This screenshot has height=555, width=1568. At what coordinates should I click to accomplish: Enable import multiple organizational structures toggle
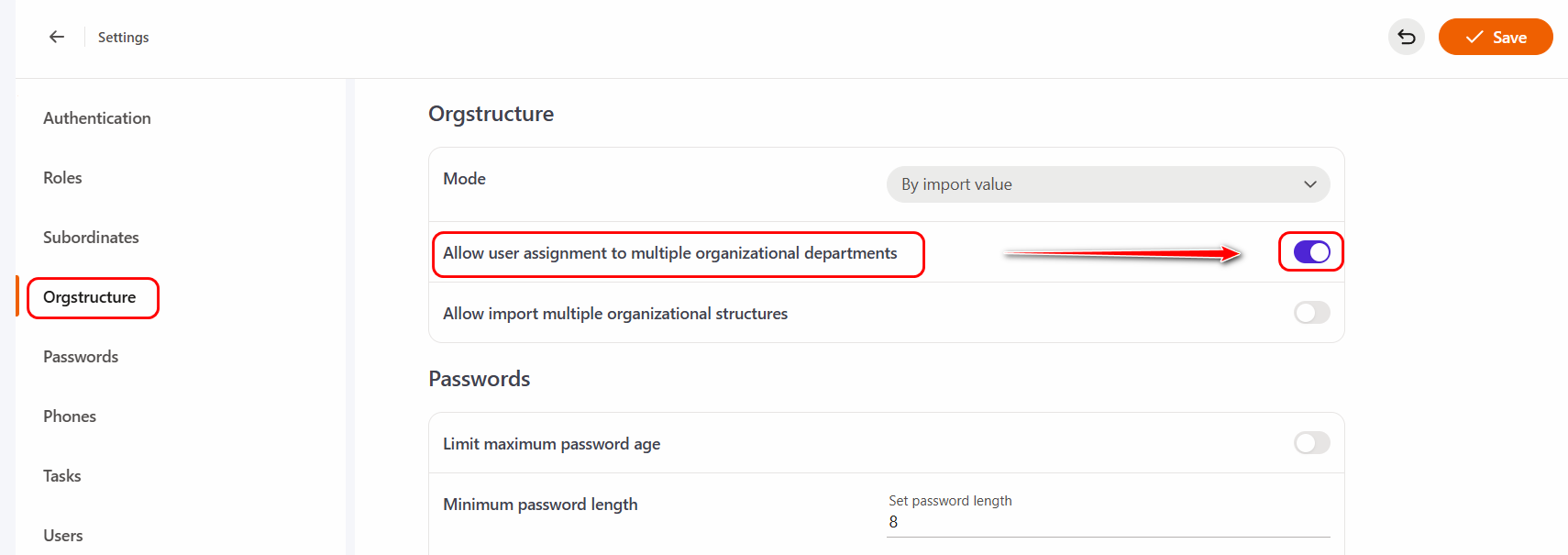pos(1311,313)
